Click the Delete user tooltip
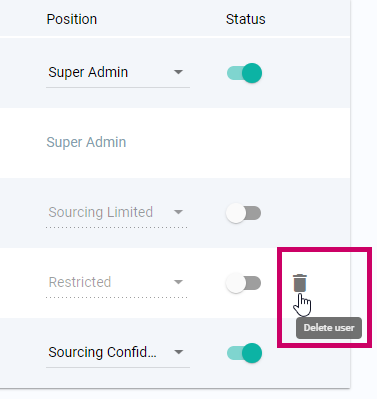Screen dimensions: 377x399 pyautogui.click(x=329, y=328)
